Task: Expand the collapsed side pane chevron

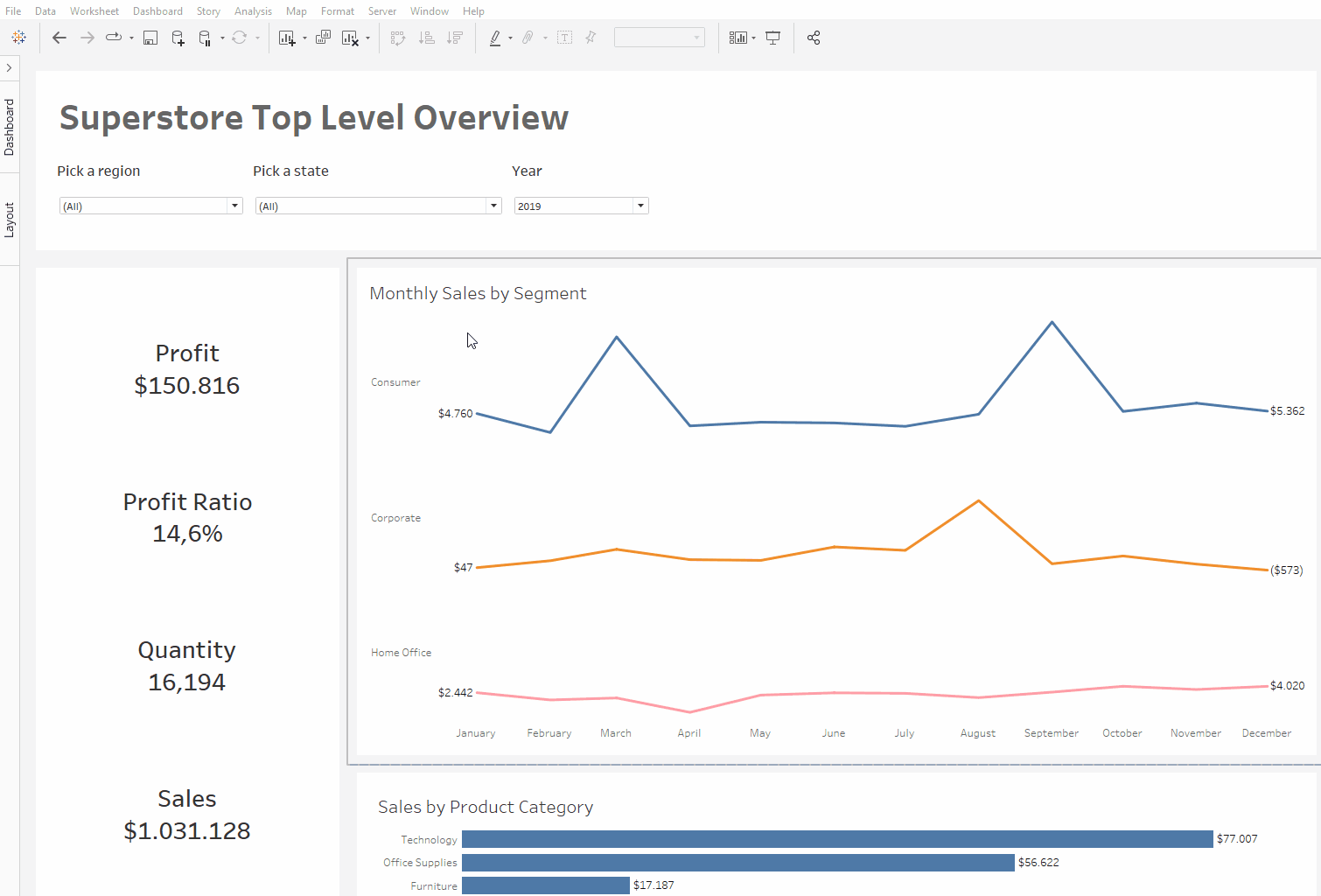Action: (x=9, y=67)
